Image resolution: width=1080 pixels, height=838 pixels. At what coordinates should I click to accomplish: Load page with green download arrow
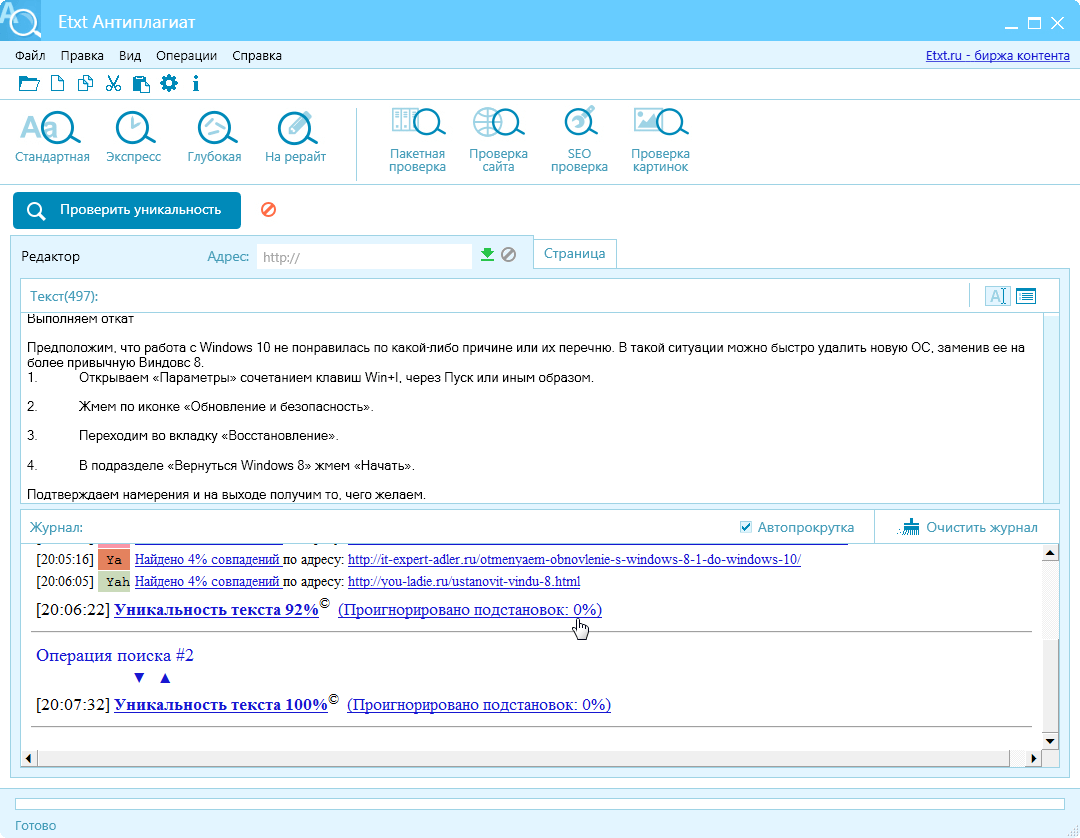488,255
